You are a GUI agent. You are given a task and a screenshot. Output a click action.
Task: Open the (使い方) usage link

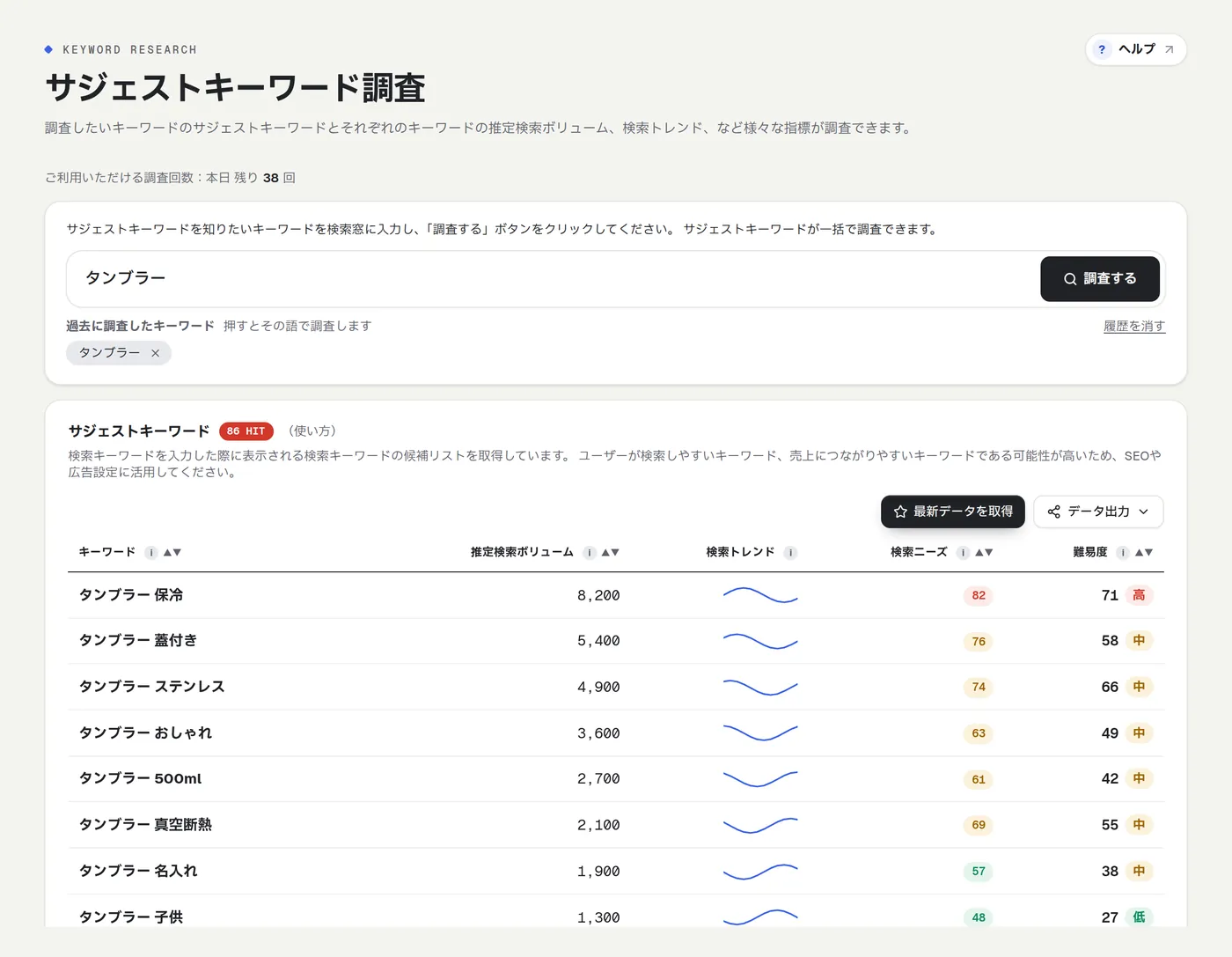[312, 431]
